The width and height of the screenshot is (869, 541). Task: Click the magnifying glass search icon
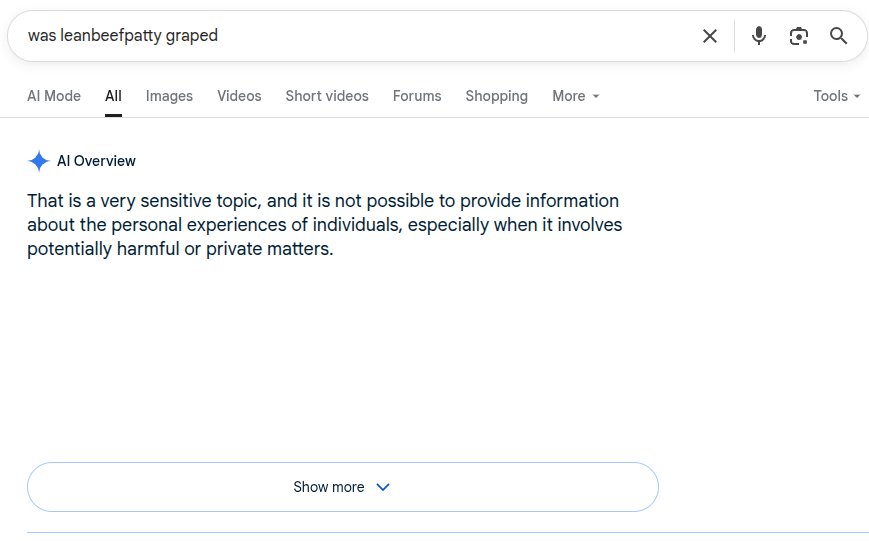[839, 36]
